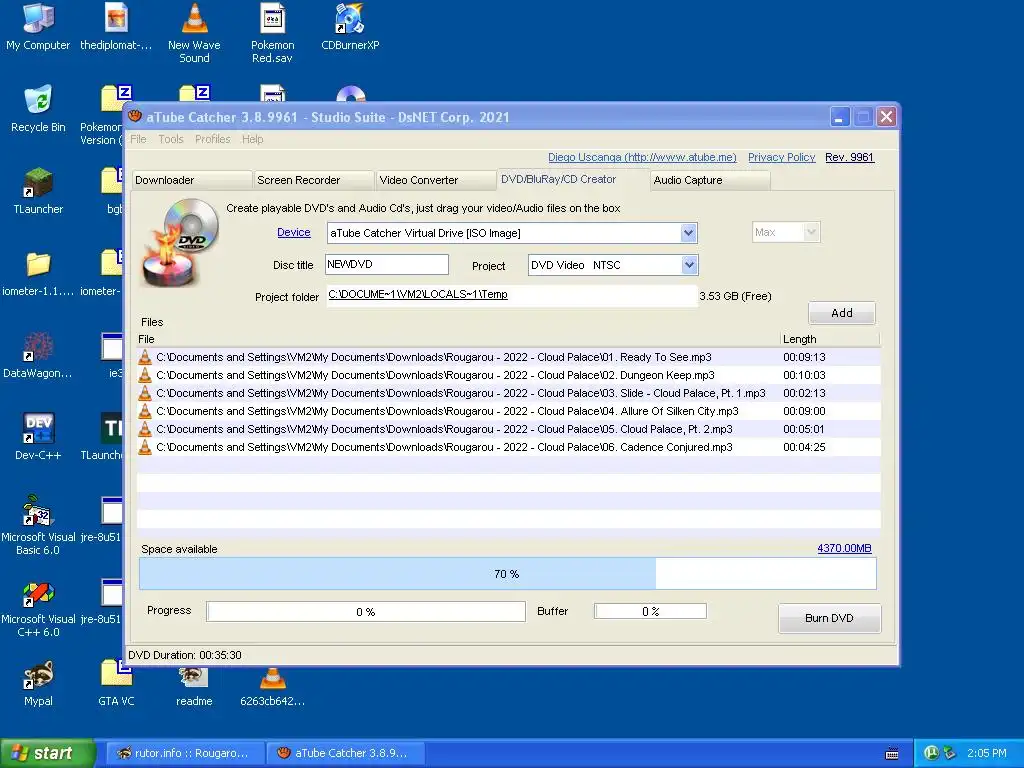
Task: Click the keyboard icon in the taskbar
Action: click(892, 754)
